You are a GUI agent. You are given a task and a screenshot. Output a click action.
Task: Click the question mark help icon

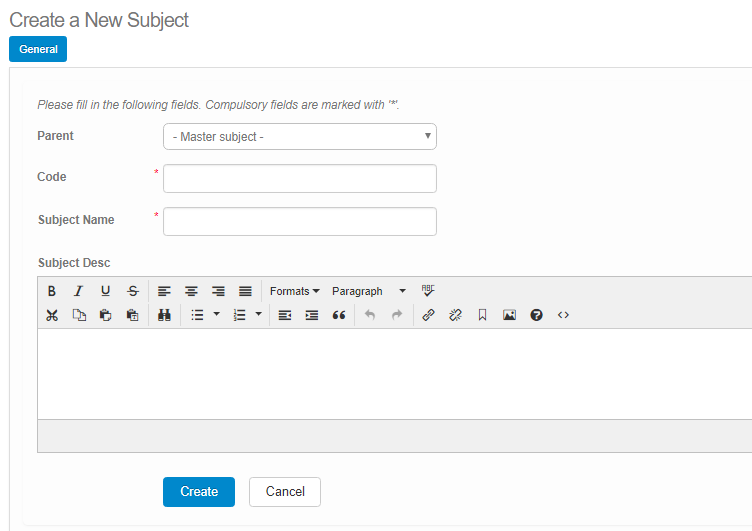pyautogui.click(x=536, y=315)
